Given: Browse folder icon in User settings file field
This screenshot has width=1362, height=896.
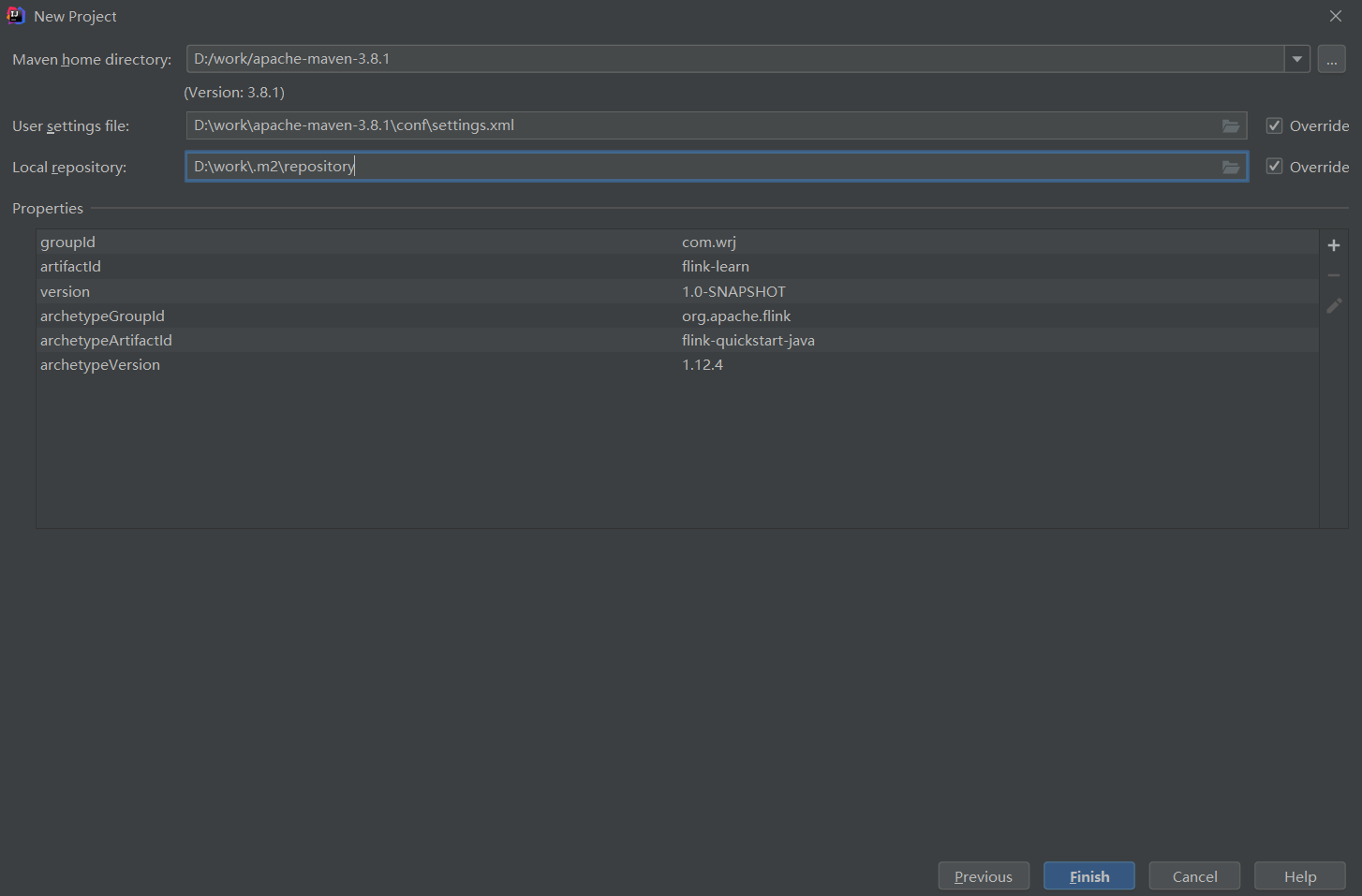Looking at the screenshot, I should coord(1231,125).
